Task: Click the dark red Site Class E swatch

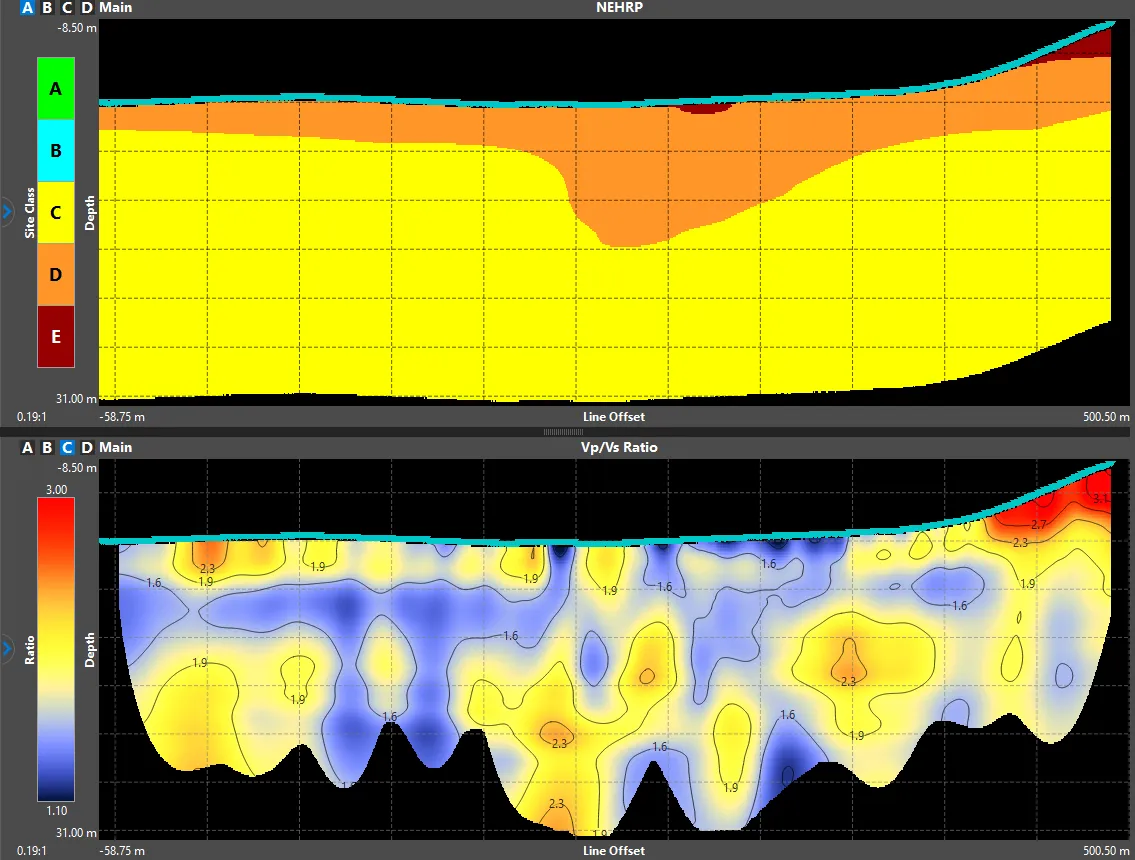Action: (x=56, y=337)
